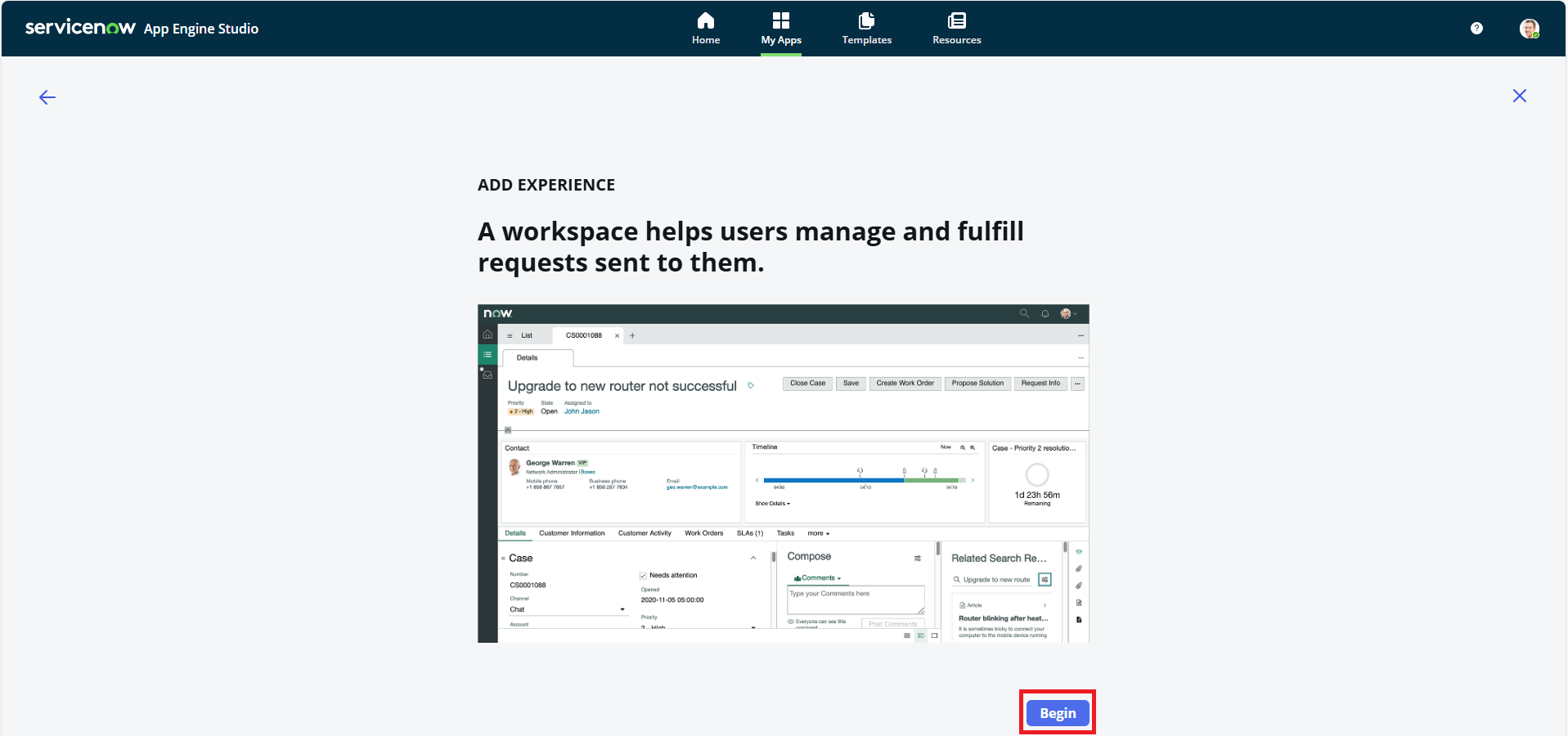
Task: Click the blue Timeline progress bar
Action: tap(833, 481)
